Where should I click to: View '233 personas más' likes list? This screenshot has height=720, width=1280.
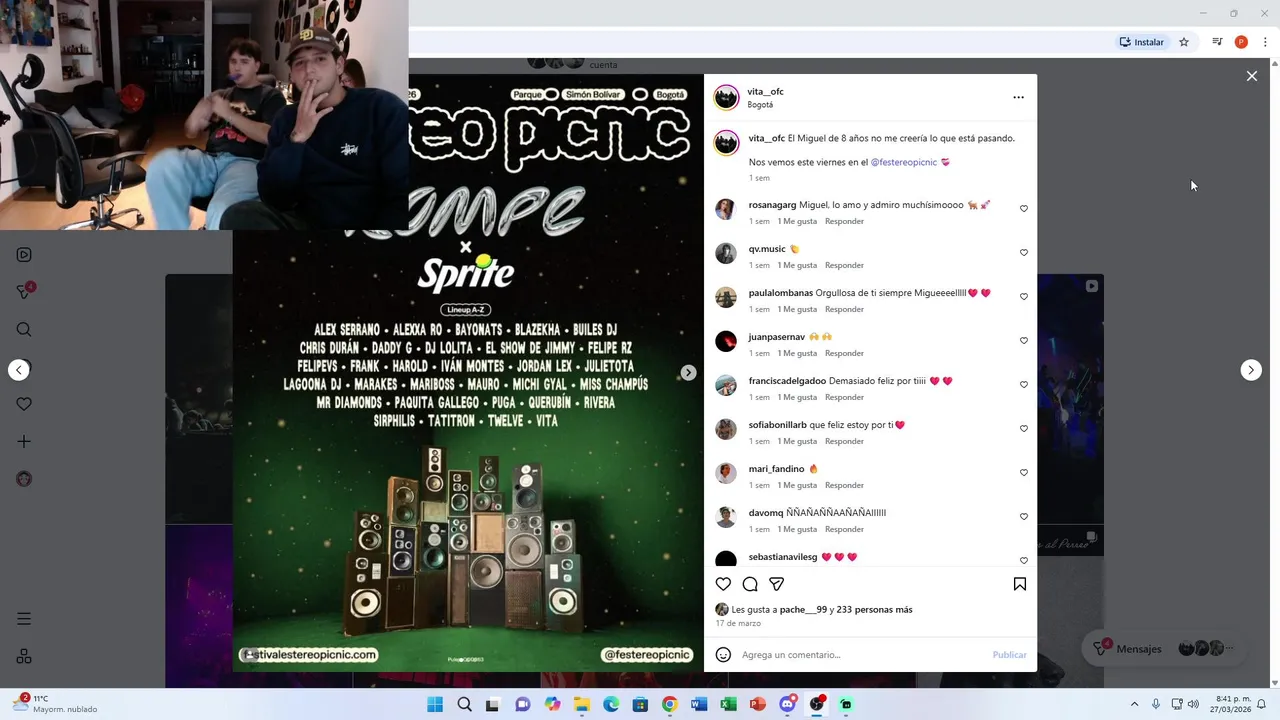point(874,609)
